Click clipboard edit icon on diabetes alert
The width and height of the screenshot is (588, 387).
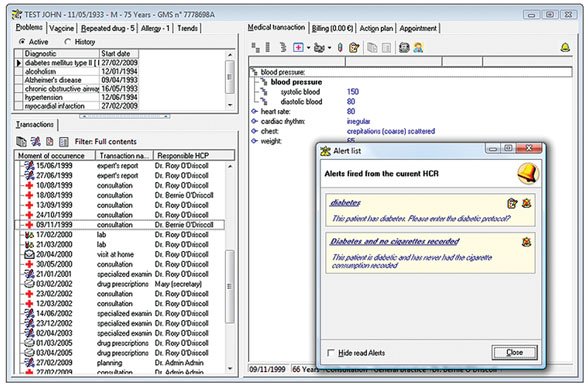pos(512,203)
